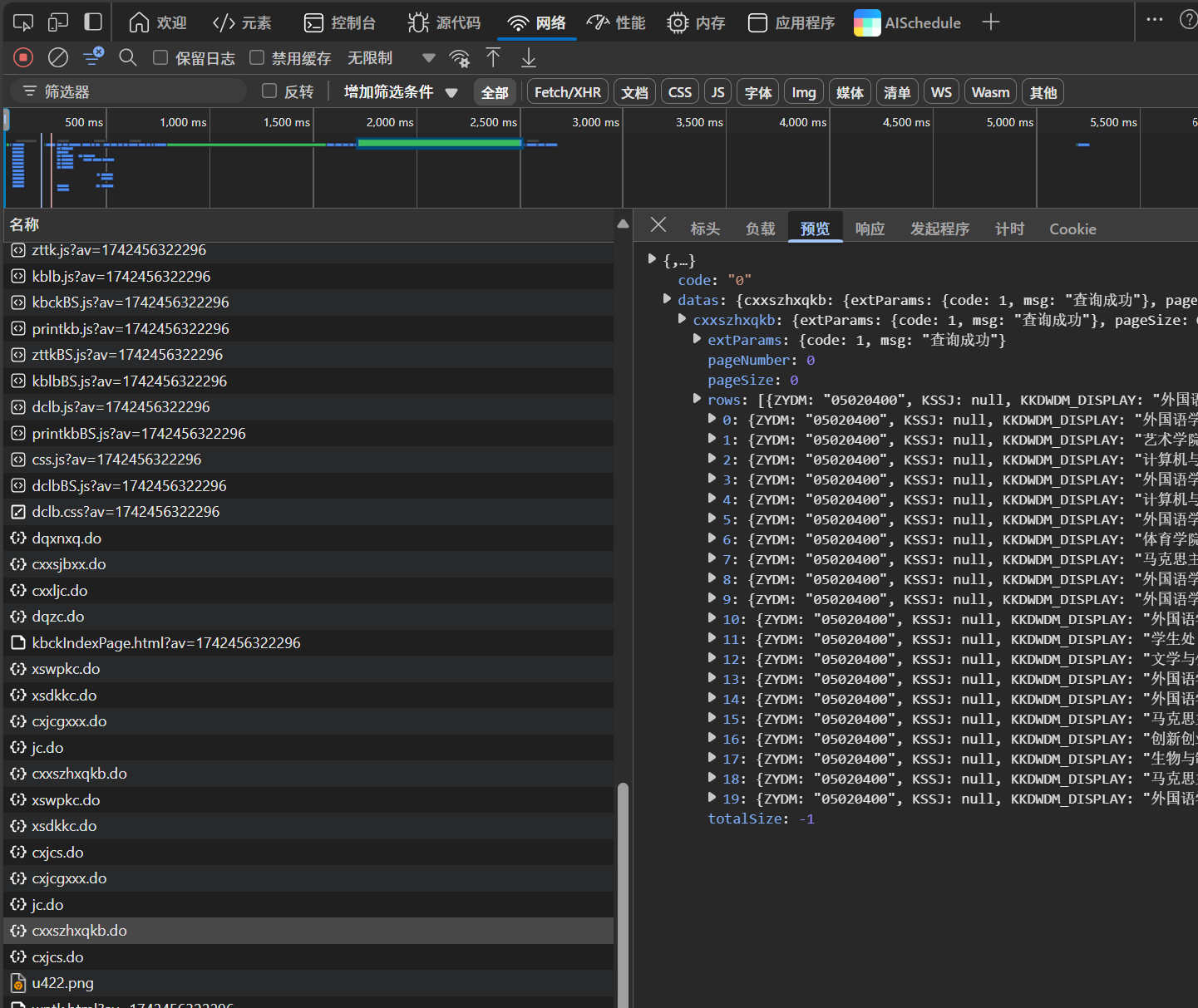This screenshot has width=1198, height=1008.
Task: Open the network search magnifier
Action: pyautogui.click(x=128, y=57)
